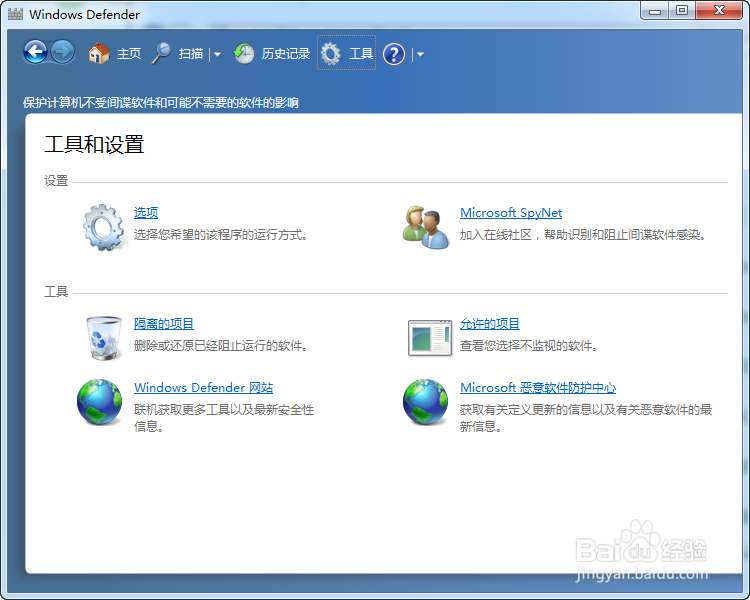Click the forward navigation arrow
This screenshot has height=600, width=750.
63,52
